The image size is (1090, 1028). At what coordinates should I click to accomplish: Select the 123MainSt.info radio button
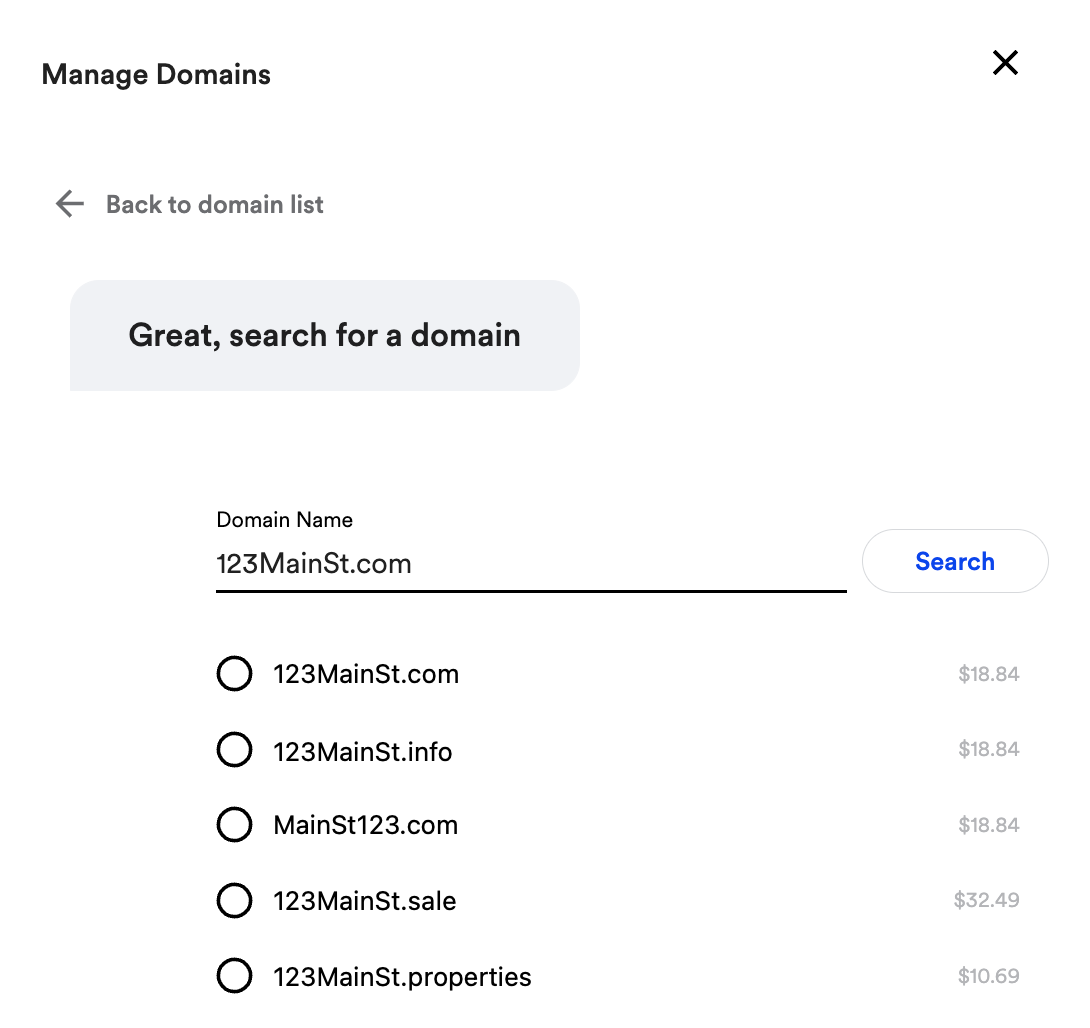pyautogui.click(x=234, y=749)
